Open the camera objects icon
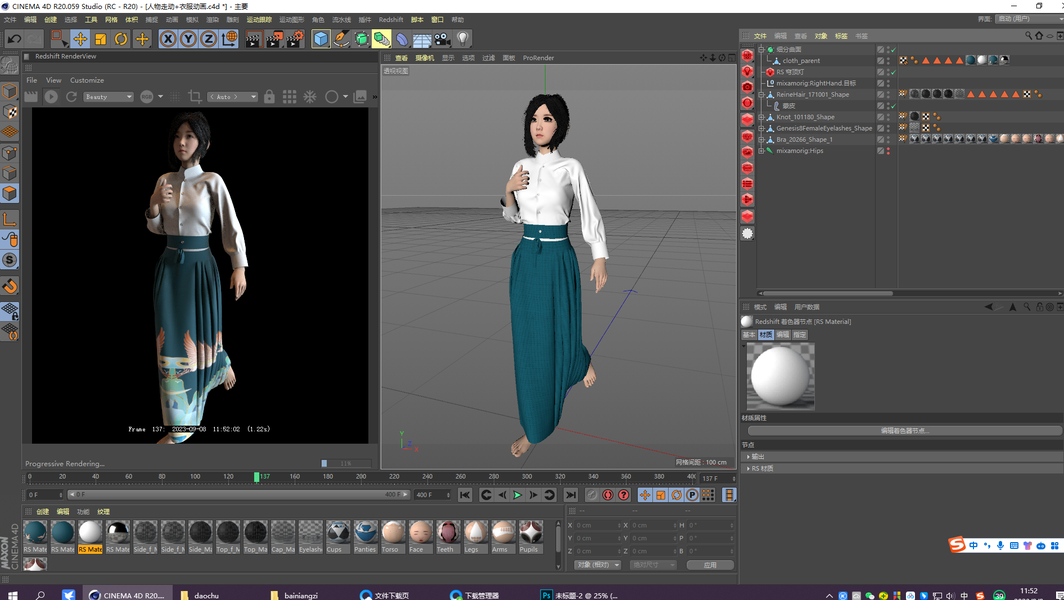Viewport: 1064px width, 600px height. (x=442, y=39)
